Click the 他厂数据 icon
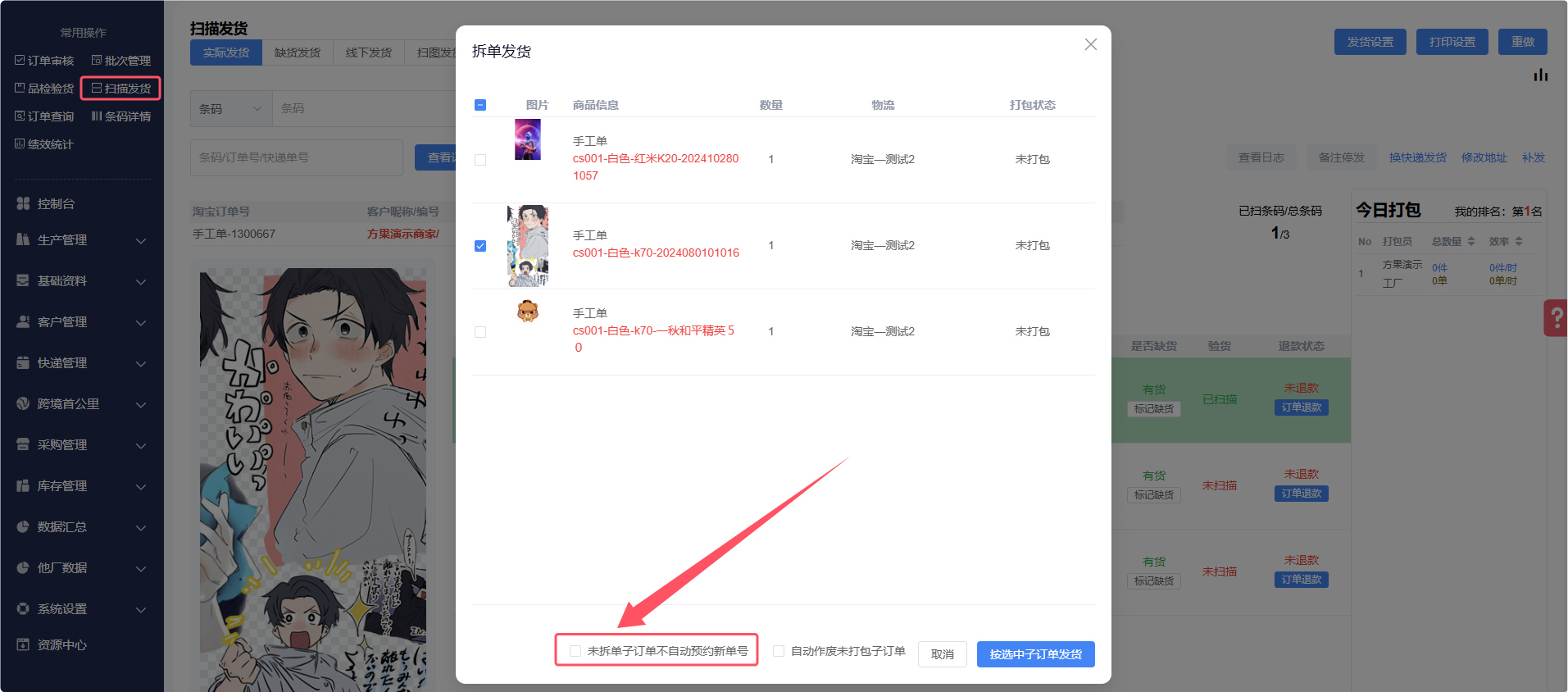 coord(23,567)
